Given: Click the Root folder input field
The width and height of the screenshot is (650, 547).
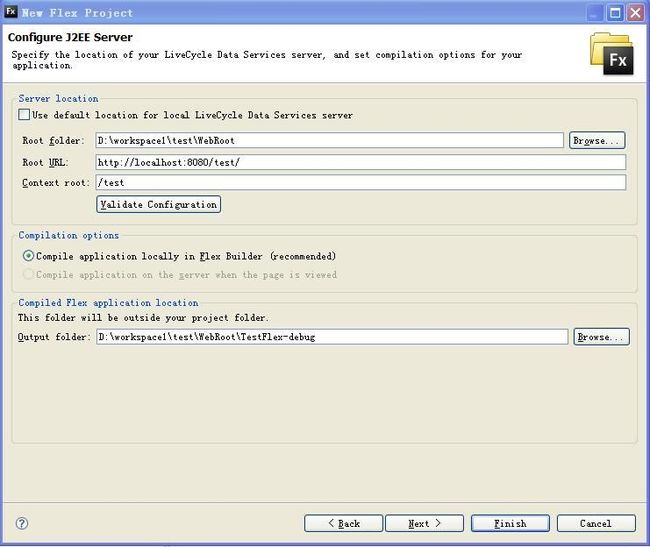Looking at the screenshot, I should click(330, 140).
